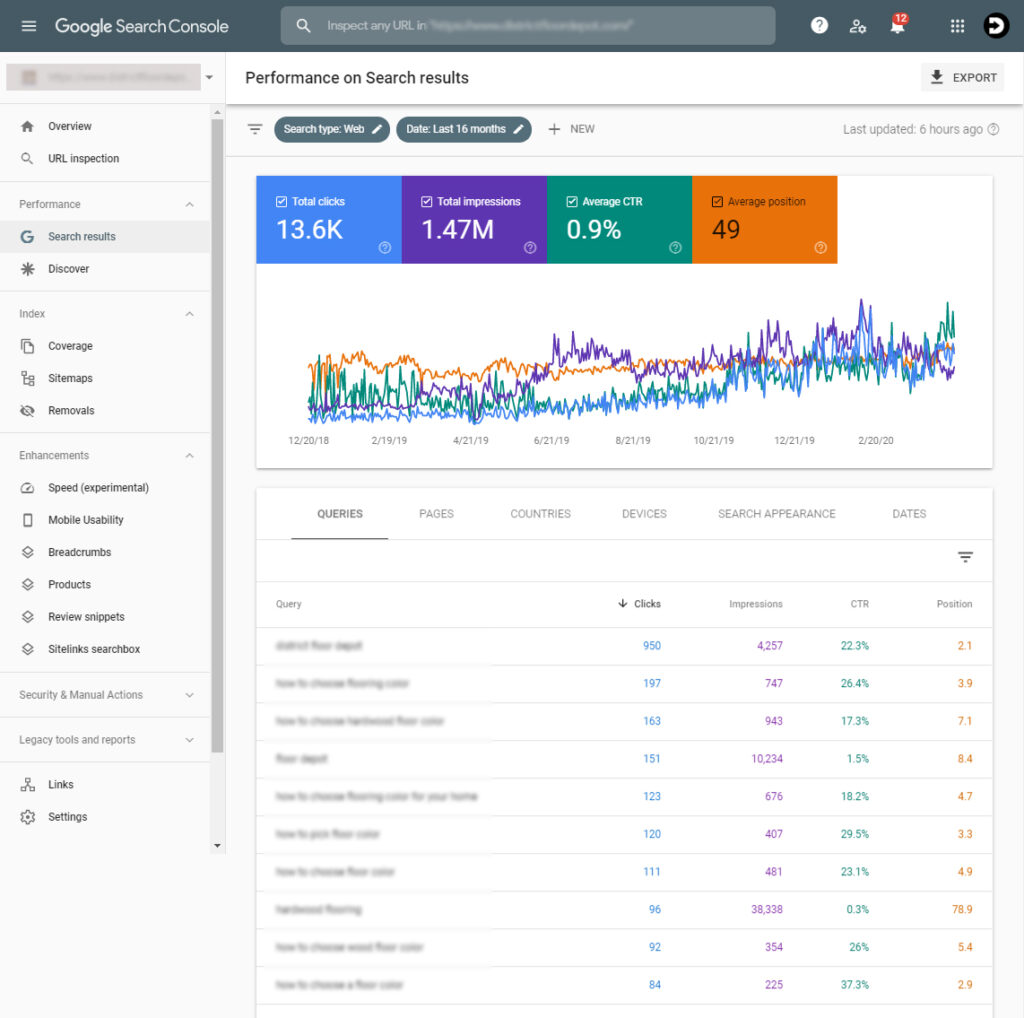
Task: Uncheck the Total impressions checkbox
Action: click(426, 202)
